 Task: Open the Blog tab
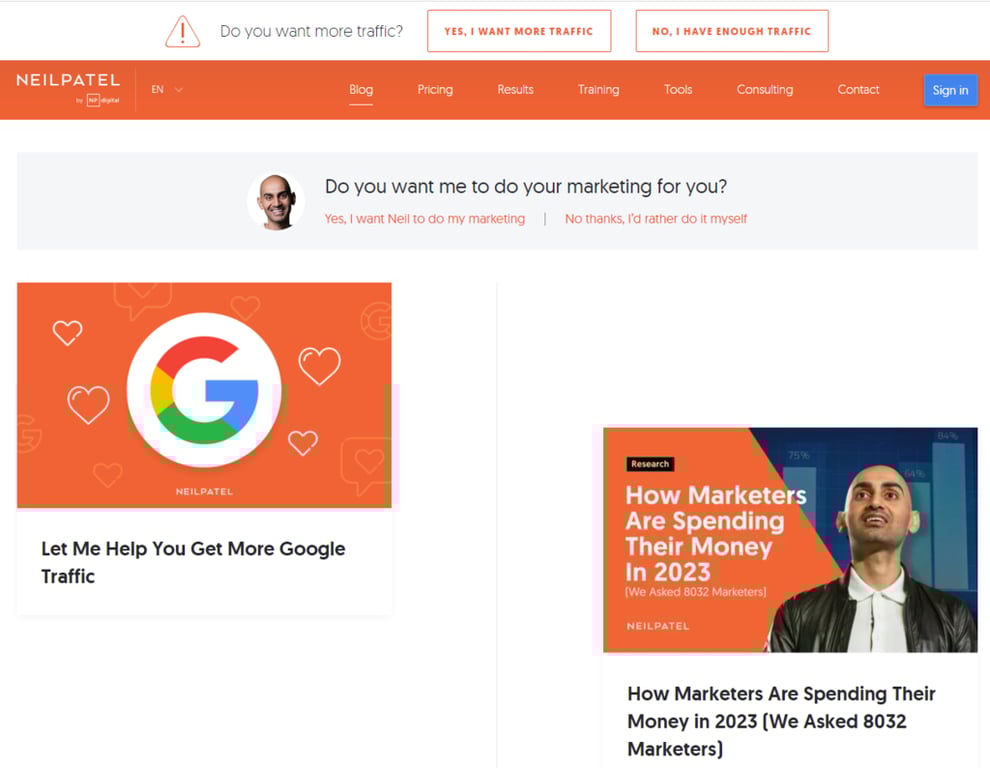(x=361, y=89)
